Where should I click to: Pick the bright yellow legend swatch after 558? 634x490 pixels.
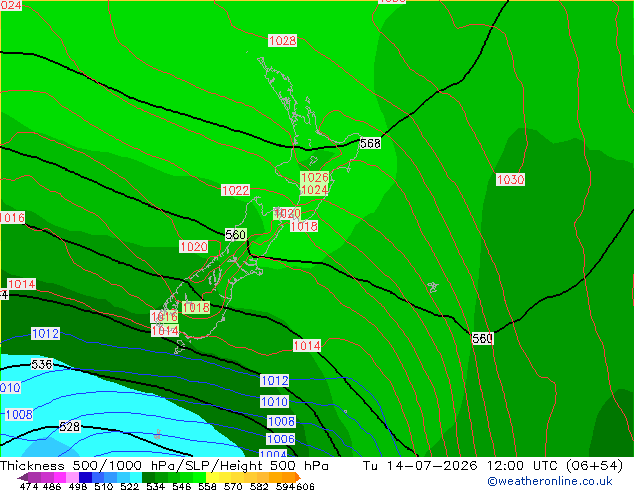pyautogui.click(x=213, y=477)
